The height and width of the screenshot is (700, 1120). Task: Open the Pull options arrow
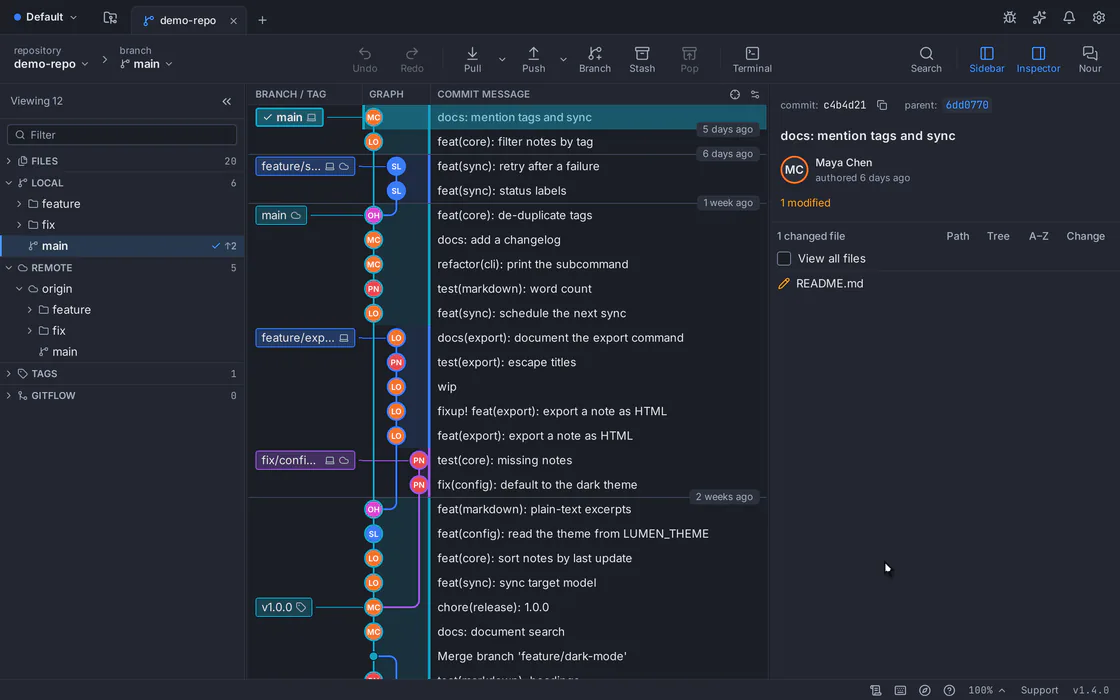pos(501,59)
